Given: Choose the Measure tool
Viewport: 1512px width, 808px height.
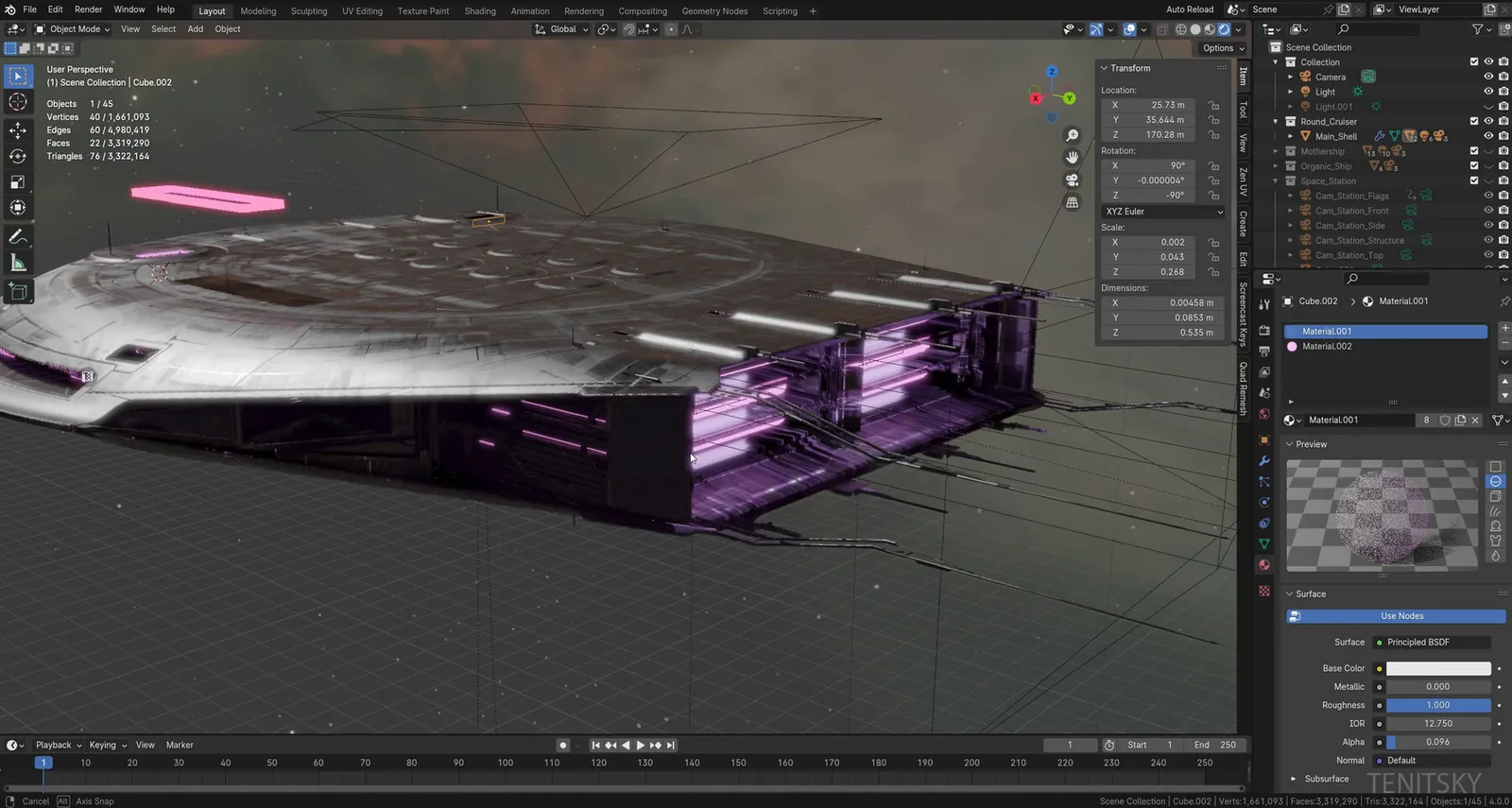Looking at the screenshot, I should click(x=18, y=263).
